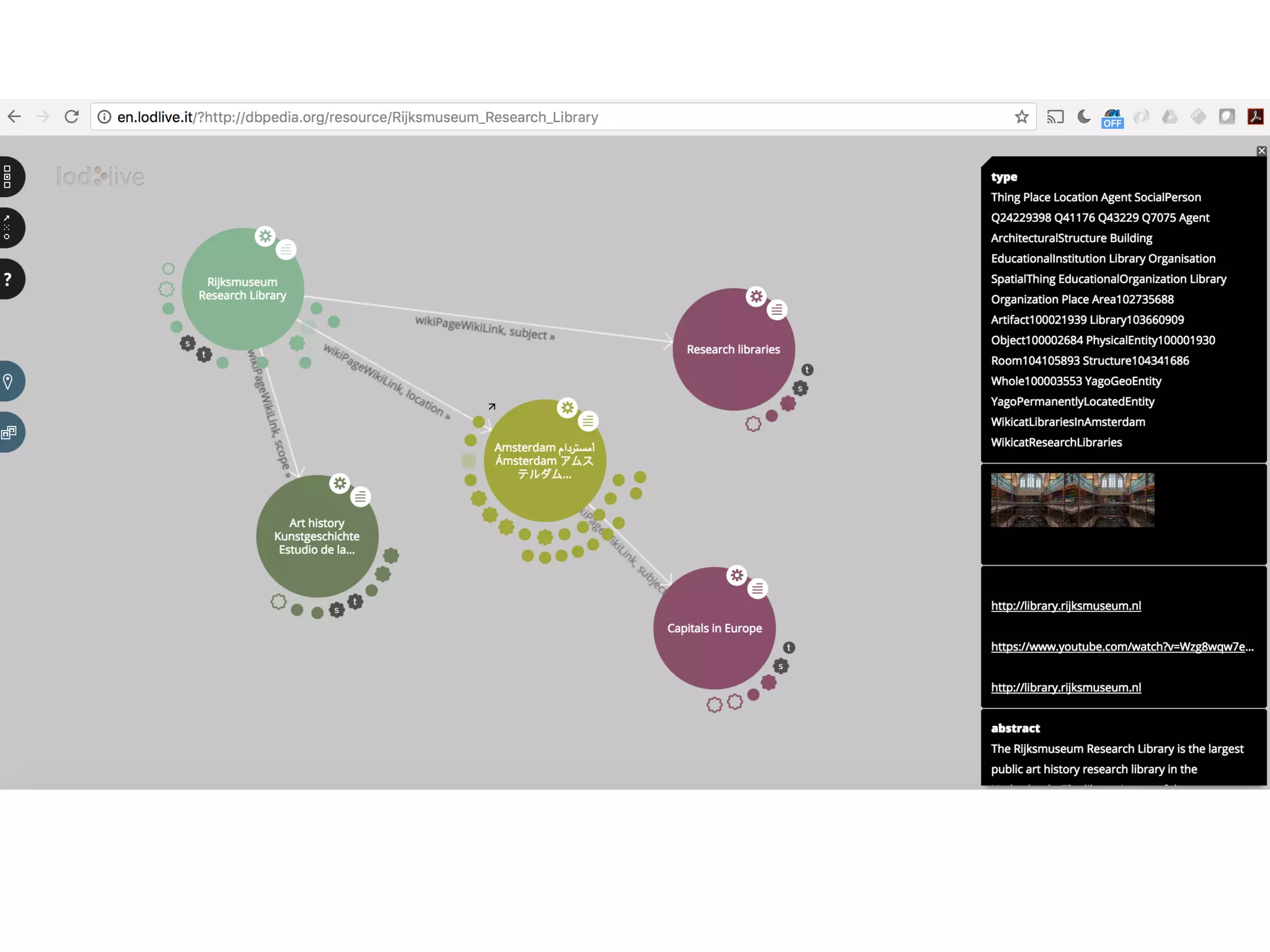This screenshot has width=1270, height=952.
Task: Toggle the extension showing OFF badge
Action: (x=1112, y=118)
